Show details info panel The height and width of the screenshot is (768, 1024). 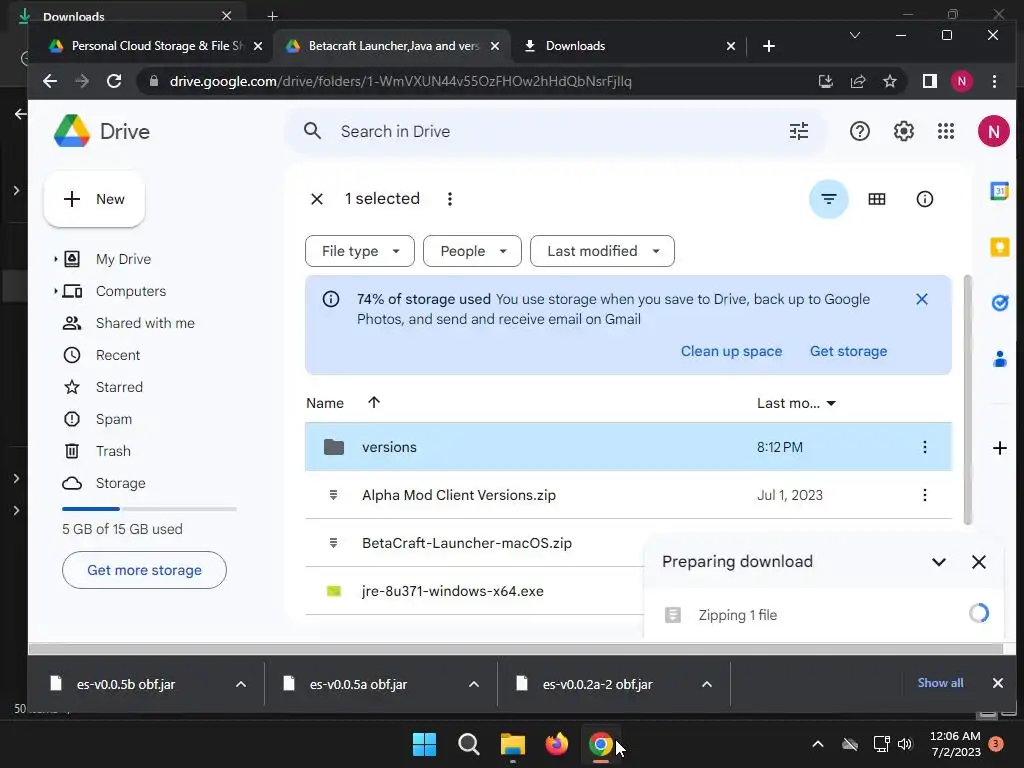pyautogui.click(x=925, y=199)
